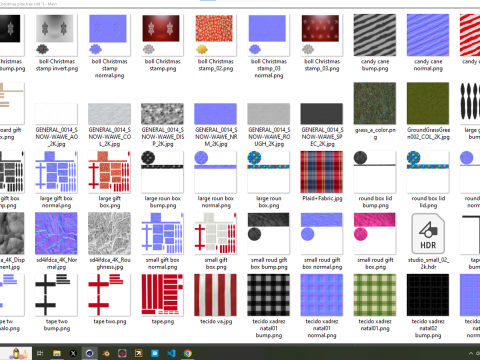Select small gift box normal.png thumbnail

pos(162,234)
